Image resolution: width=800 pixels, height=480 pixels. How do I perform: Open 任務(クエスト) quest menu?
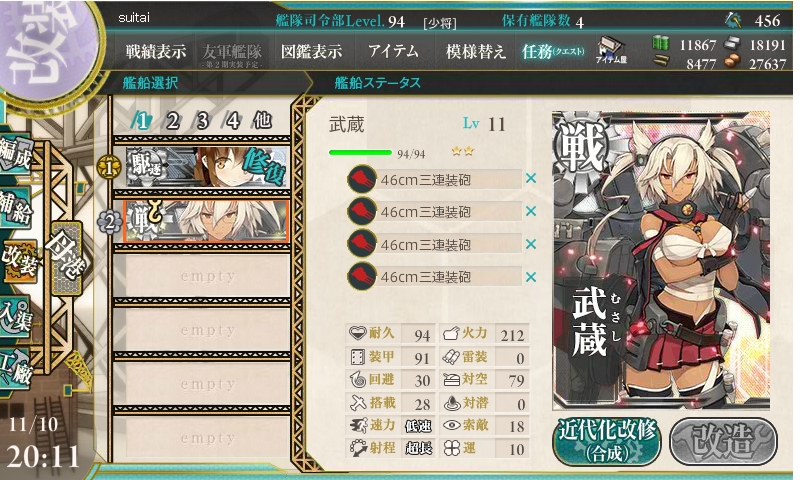click(x=553, y=52)
